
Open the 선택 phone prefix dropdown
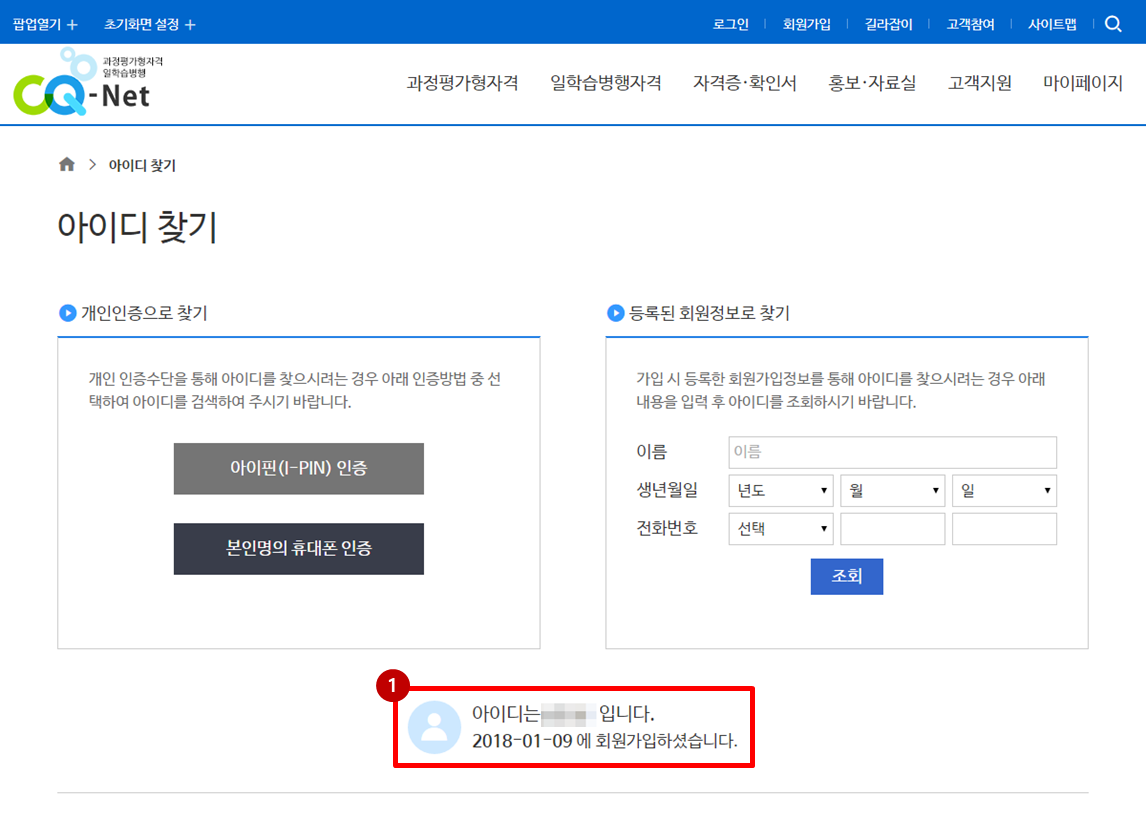(x=781, y=529)
